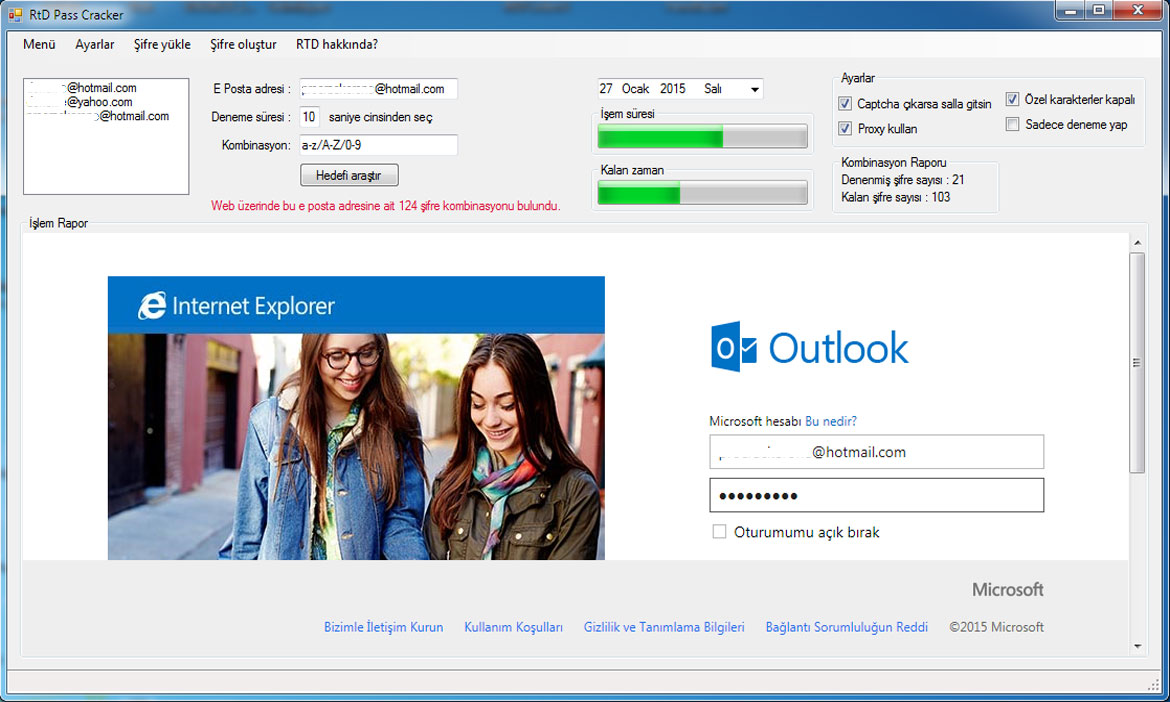Click the Internet Explorer logo in banner
The width and height of the screenshot is (1170, 702).
coord(152,306)
